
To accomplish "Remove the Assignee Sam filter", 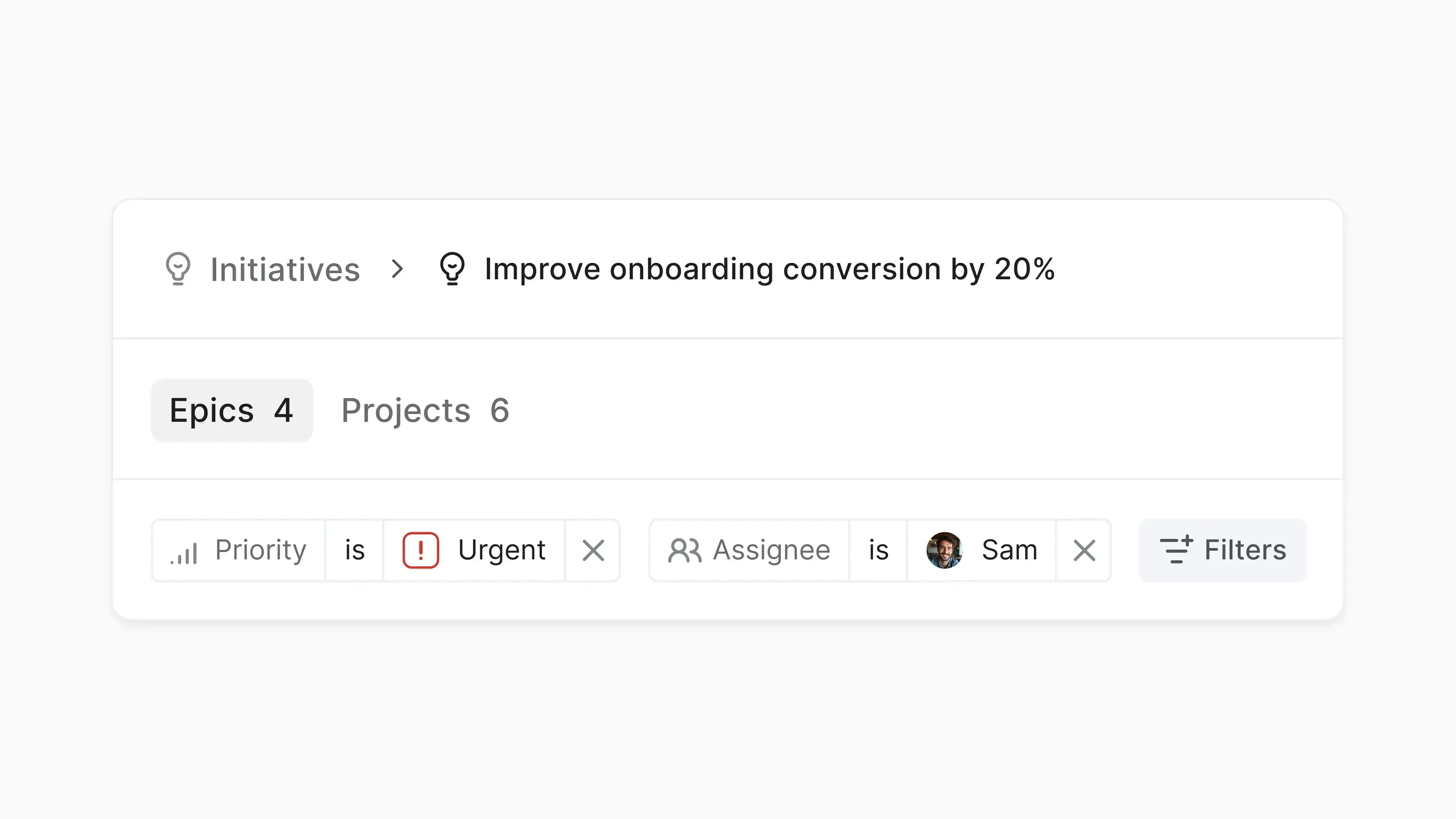I will [1083, 550].
